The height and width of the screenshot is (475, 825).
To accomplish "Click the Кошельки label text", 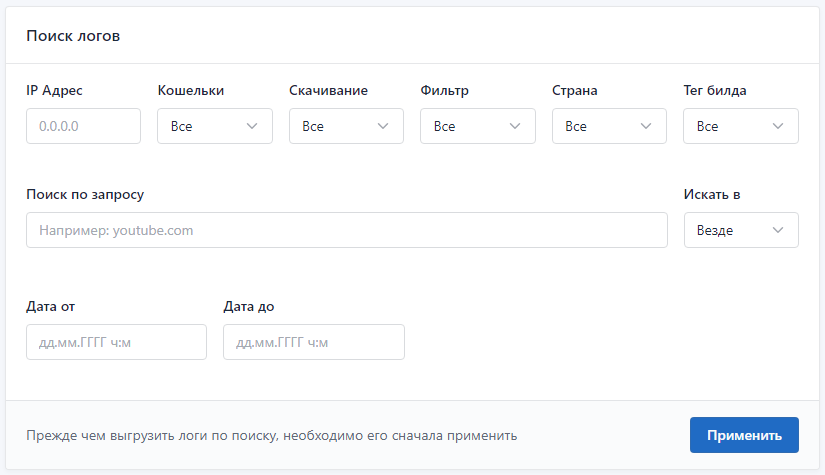I will coord(191,90).
